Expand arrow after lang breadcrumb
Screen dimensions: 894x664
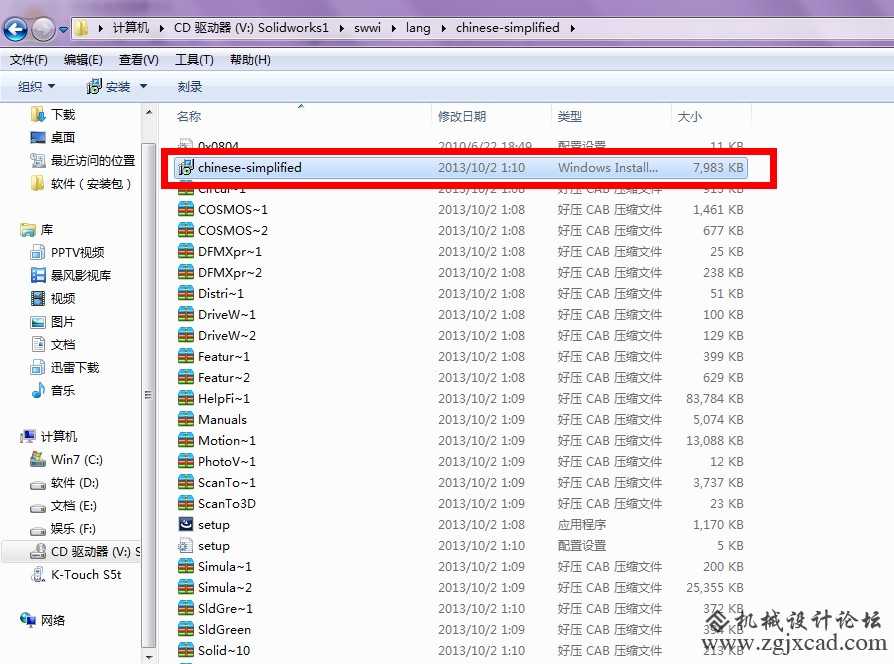click(x=443, y=28)
